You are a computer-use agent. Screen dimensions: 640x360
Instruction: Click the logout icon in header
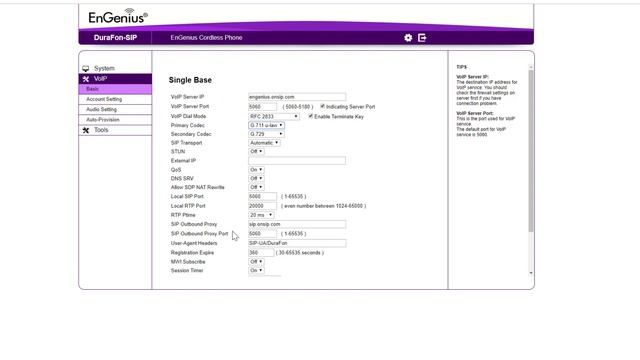click(422, 38)
